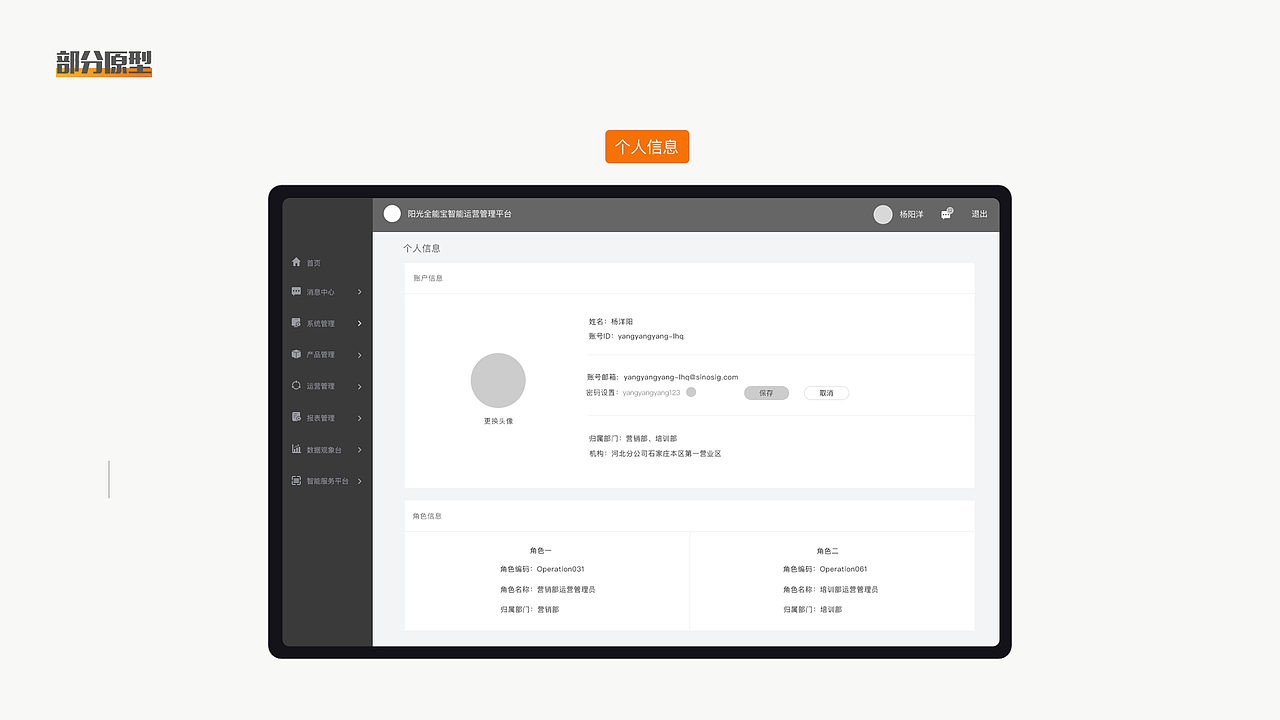The image size is (1280, 720).
Task: Click the 消息中心 chat bubble icon
Action: tap(296, 292)
